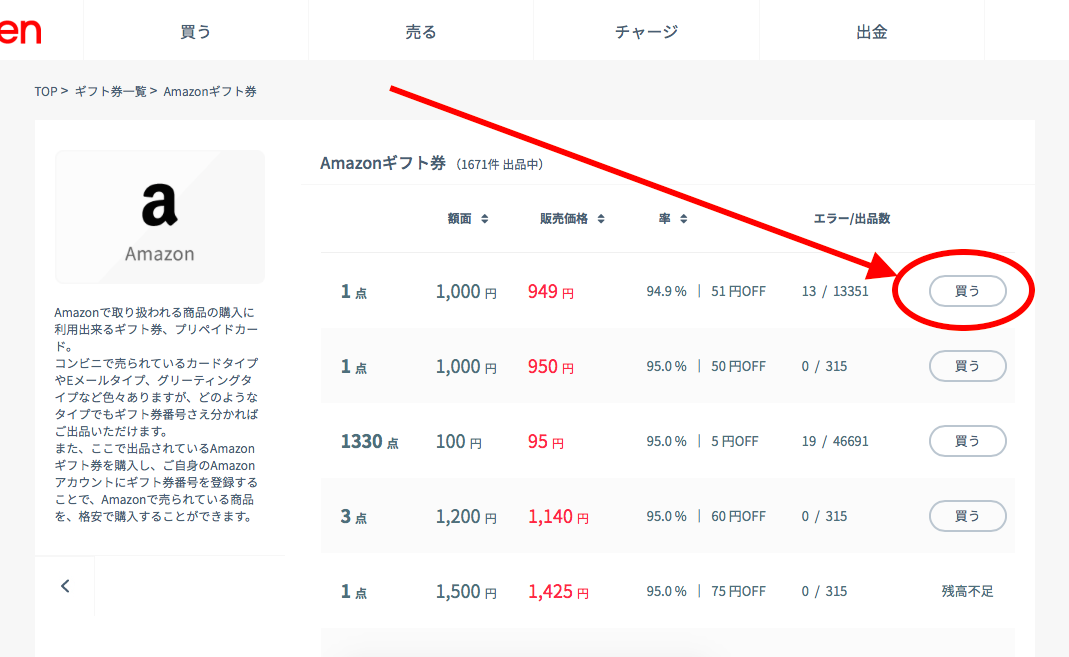Click the 3 点 quantity
This screenshot has height=657, width=1069.
(354, 517)
